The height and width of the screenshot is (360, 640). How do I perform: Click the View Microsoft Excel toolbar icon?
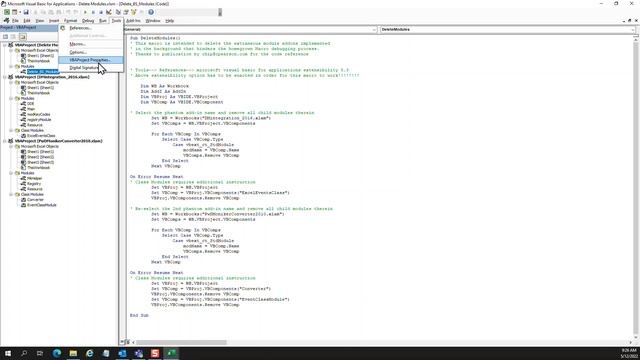pos(7,12)
